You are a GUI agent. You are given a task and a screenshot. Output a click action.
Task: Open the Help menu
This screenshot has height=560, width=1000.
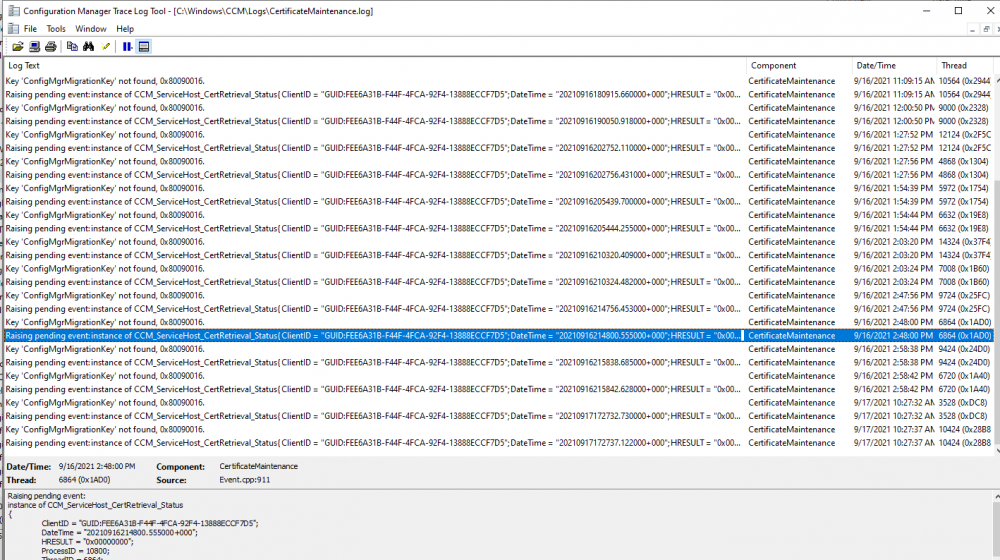[125, 29]
